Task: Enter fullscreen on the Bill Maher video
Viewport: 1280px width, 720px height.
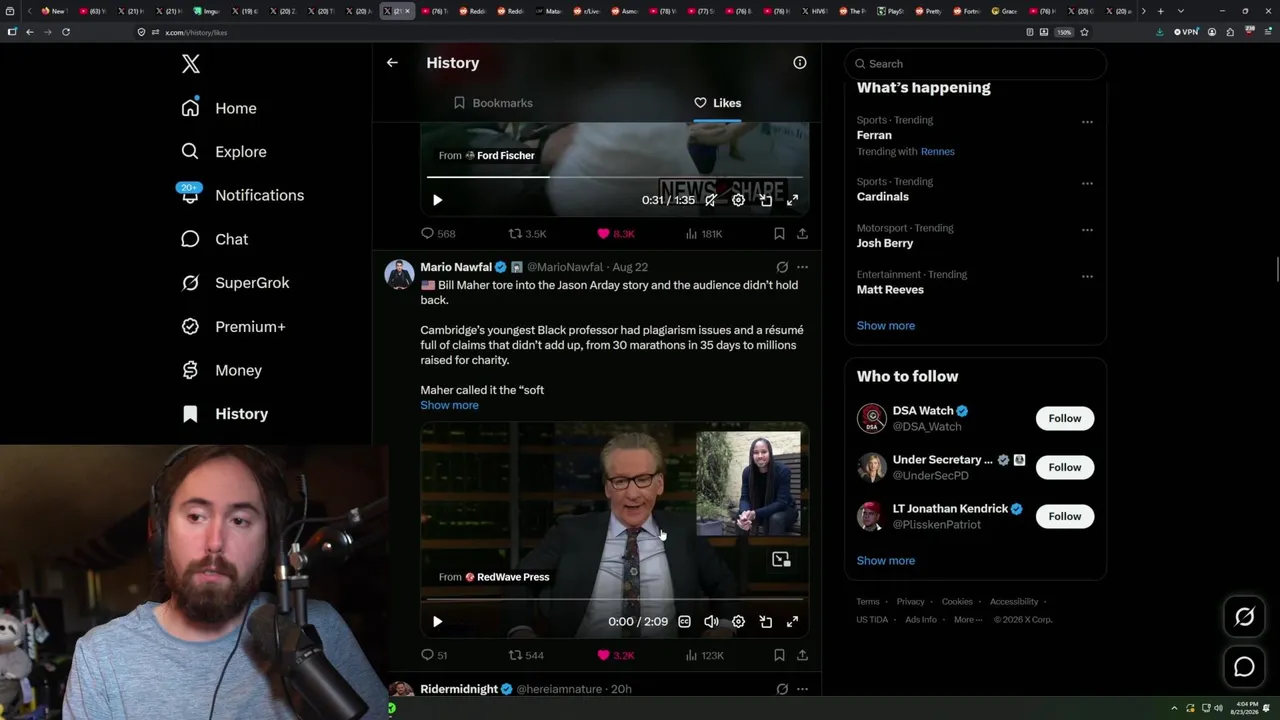Action: (x=792, y=622)
